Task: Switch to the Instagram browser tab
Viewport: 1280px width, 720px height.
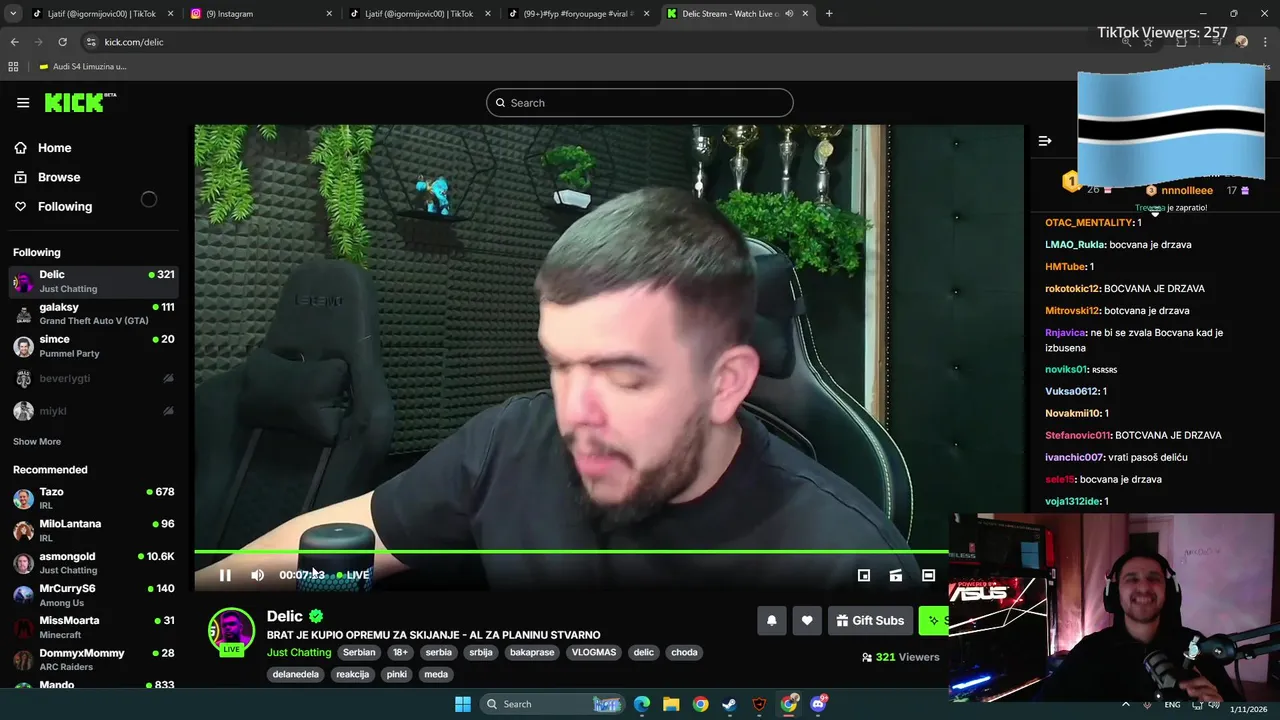Action: [x=260, y=14]
